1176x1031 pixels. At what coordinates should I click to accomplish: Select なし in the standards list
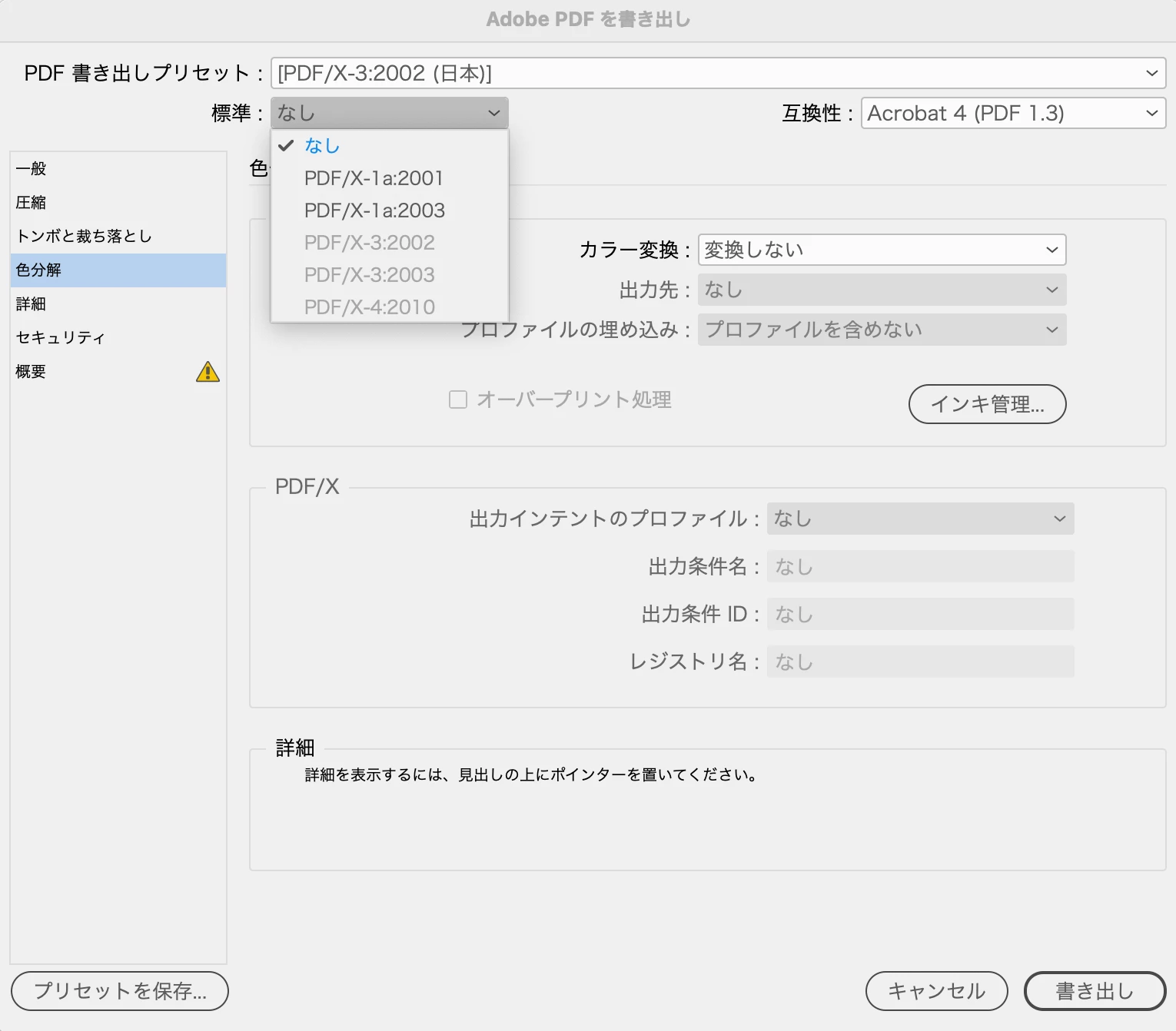coord(390,145)
